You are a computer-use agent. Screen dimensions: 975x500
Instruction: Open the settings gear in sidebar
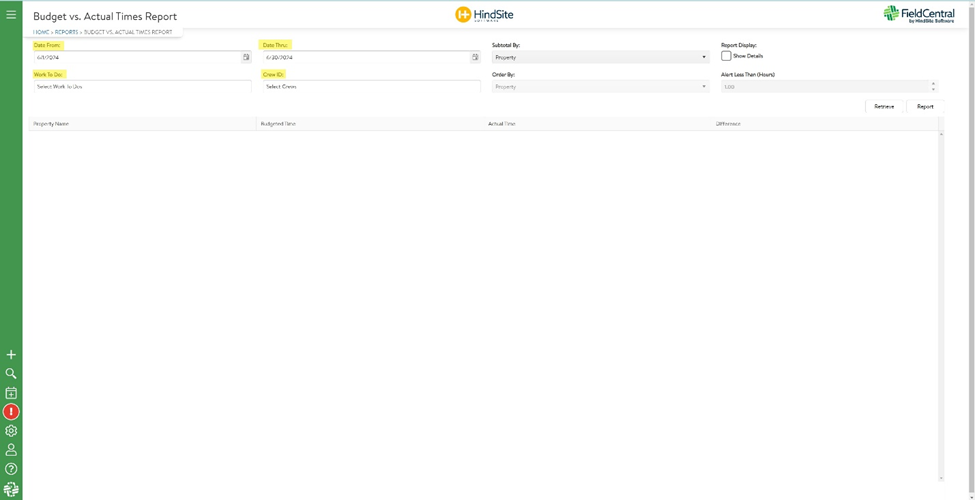click(11, 431)
